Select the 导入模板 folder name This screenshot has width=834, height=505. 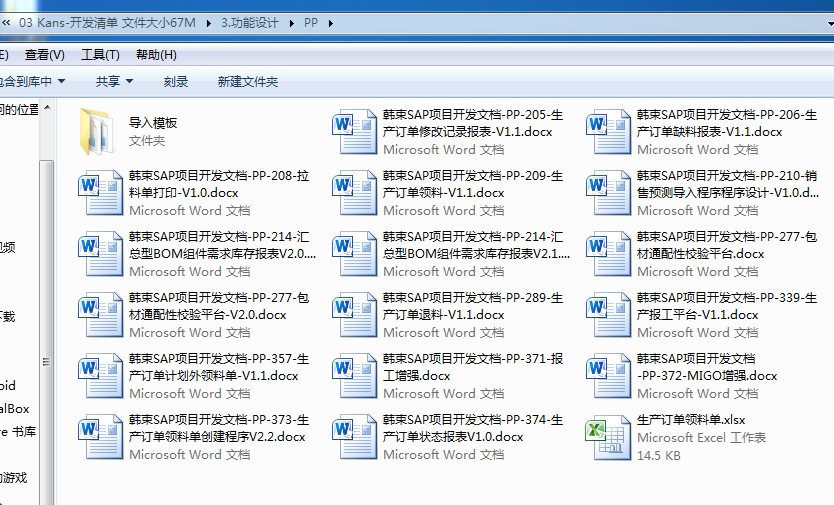click(153, 123)
